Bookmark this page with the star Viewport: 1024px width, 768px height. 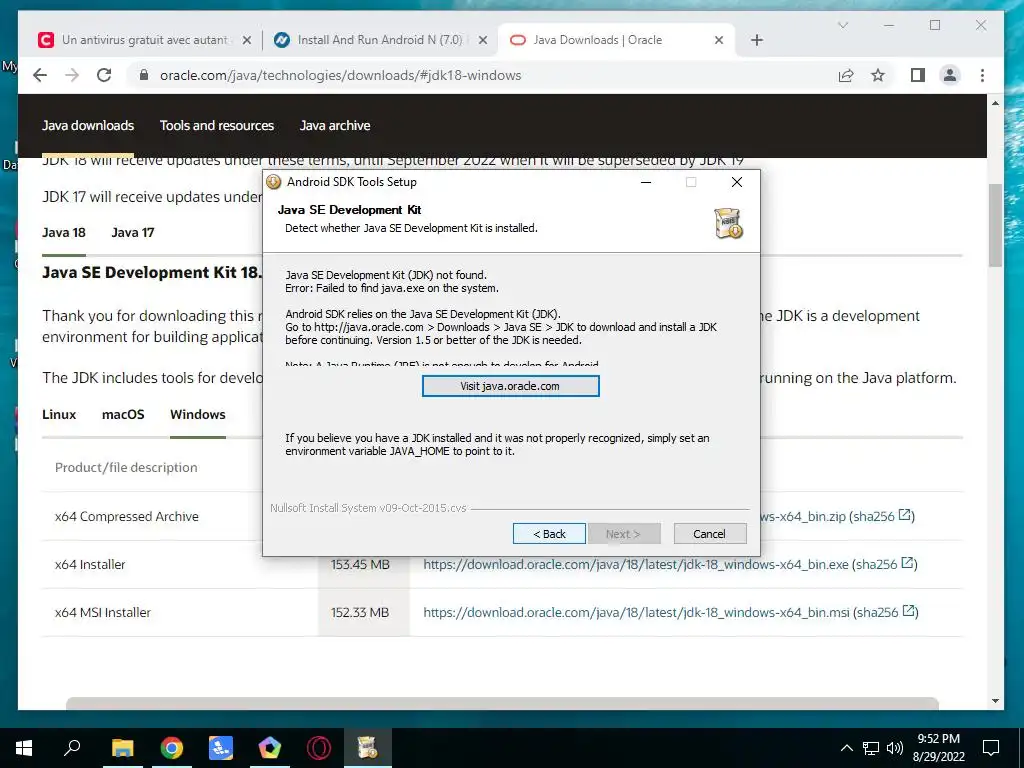click(878, 75)
